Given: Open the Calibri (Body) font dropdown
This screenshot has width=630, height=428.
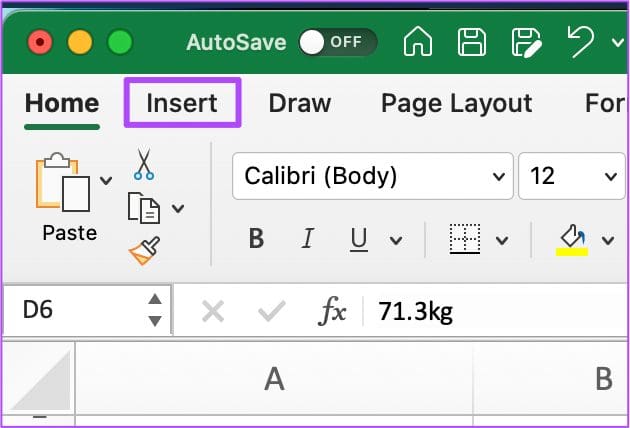Looking at the screenshot, I should click(x=497, y=177).
